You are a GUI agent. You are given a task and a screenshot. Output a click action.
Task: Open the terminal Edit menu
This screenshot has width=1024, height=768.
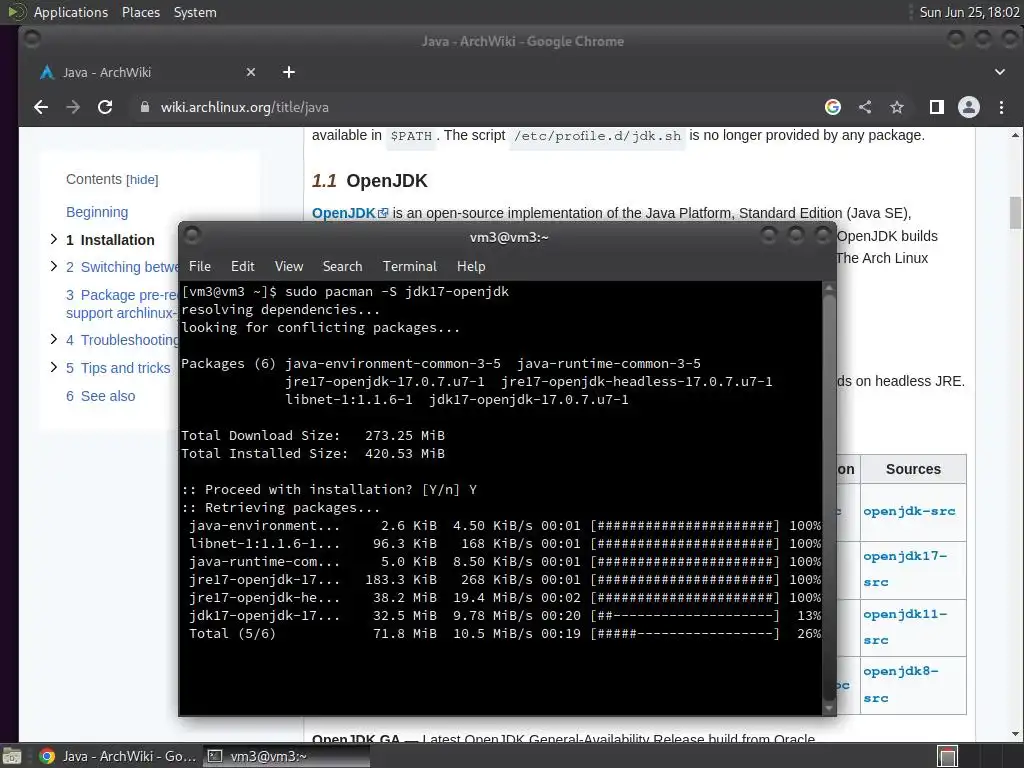[242, 266]
